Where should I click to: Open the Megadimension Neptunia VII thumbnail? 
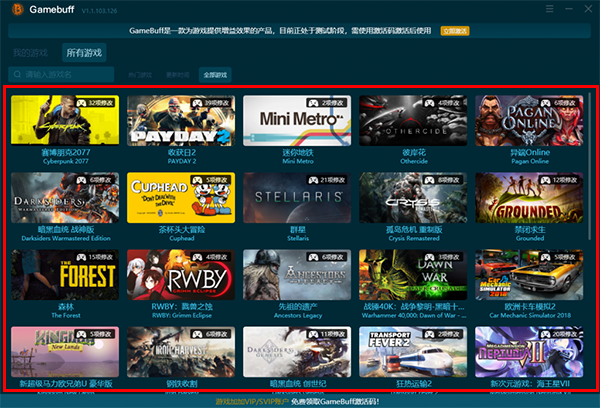pos(529,352)
